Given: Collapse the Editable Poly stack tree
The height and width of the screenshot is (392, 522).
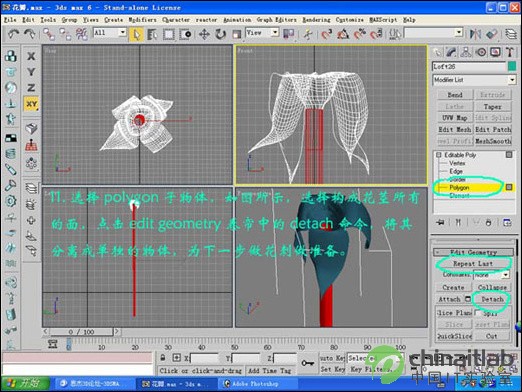Looking at the screenshot, I should tap(439, 155).
